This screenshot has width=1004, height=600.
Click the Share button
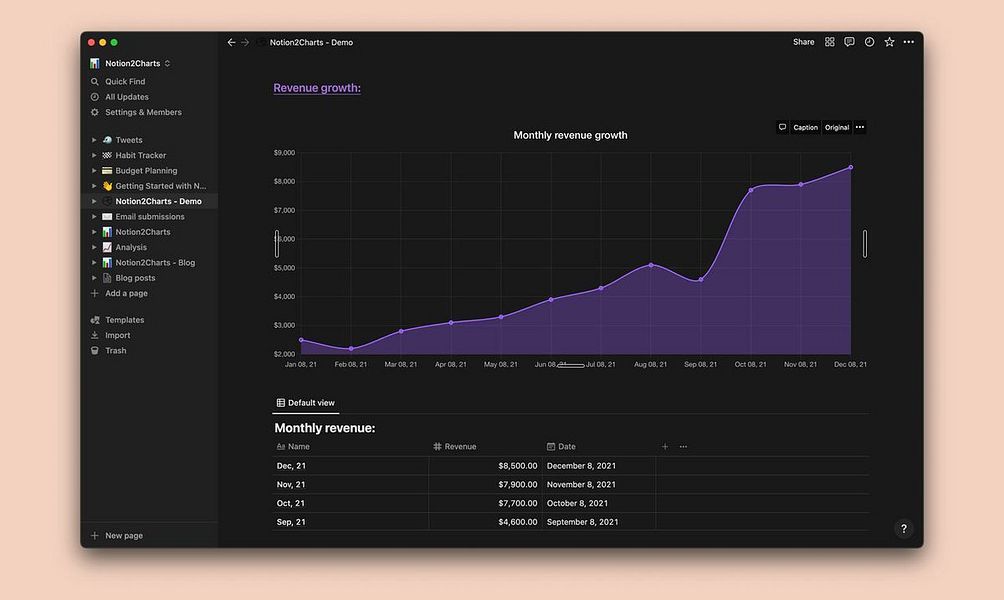point(803,41)
